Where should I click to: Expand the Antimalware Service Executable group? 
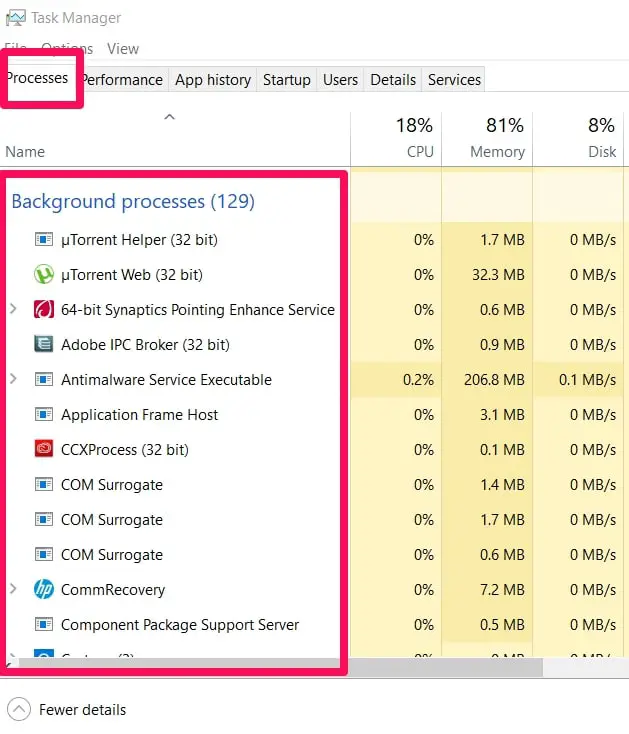(14, 379)
